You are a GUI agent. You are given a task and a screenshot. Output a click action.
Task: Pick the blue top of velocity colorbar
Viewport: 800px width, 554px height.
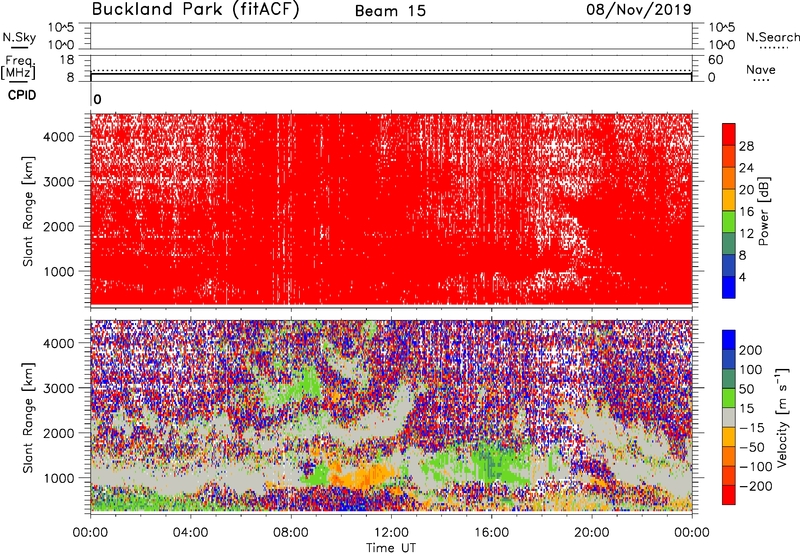[729, 340]
